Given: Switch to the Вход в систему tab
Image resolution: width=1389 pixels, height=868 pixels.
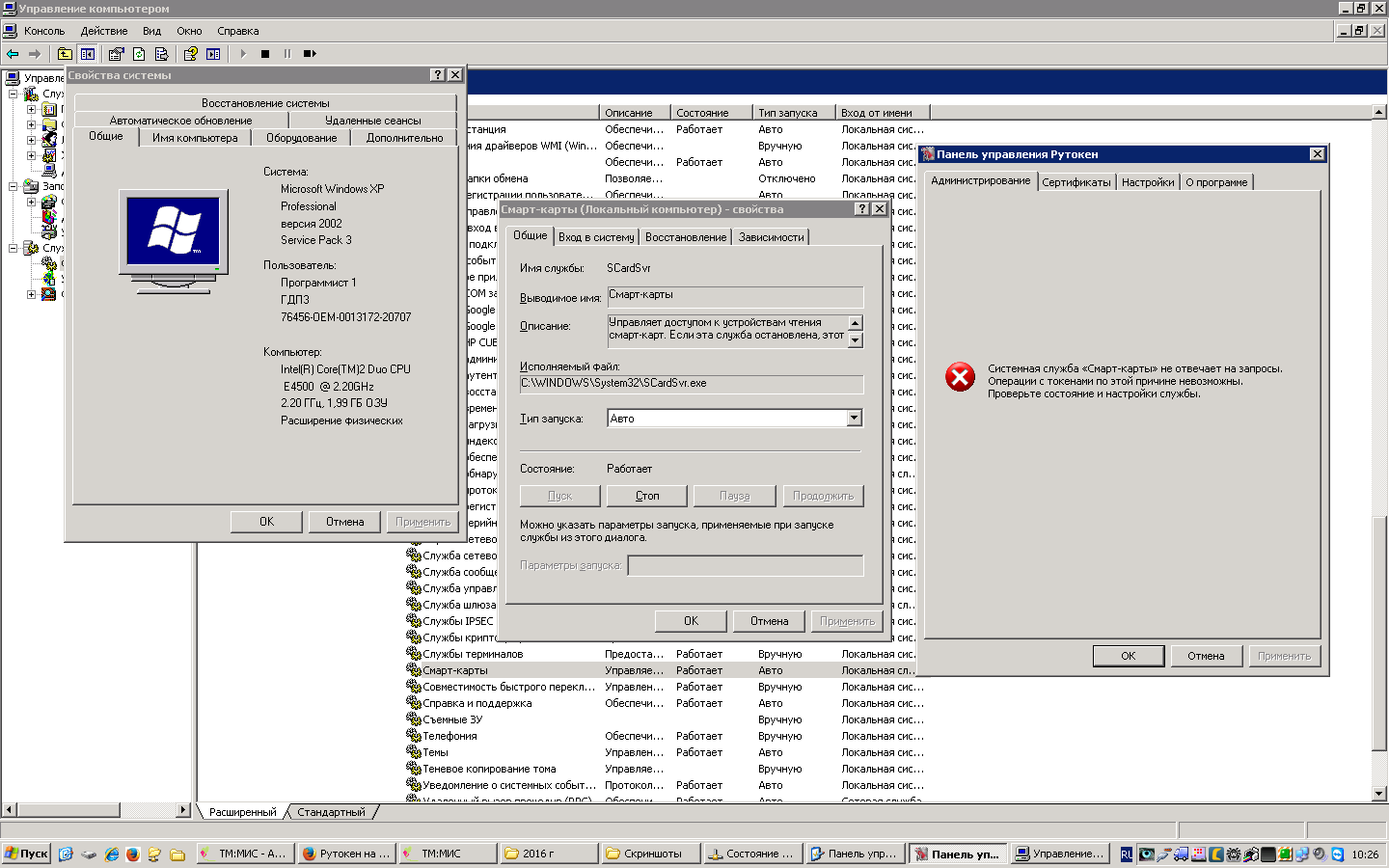Looking at the screenshot, I should pos(596,237).
